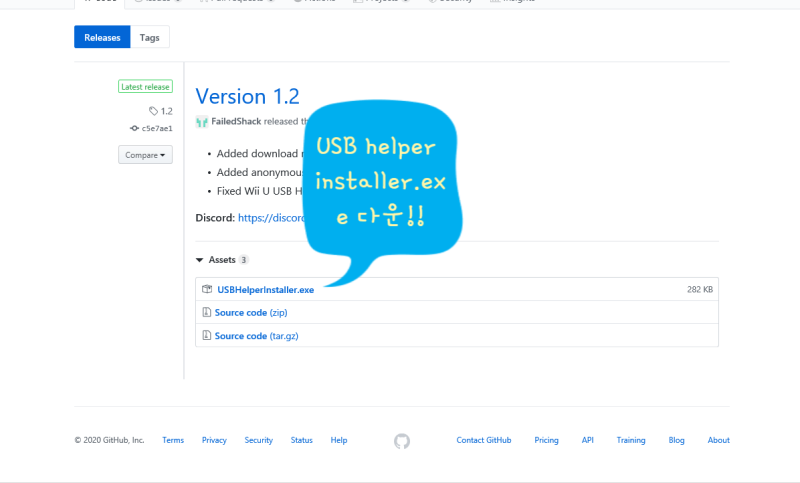Click the Latest release badge
The width and height of the screenshot is (800, 483).
pyautogui.click(x=145, y=87)
